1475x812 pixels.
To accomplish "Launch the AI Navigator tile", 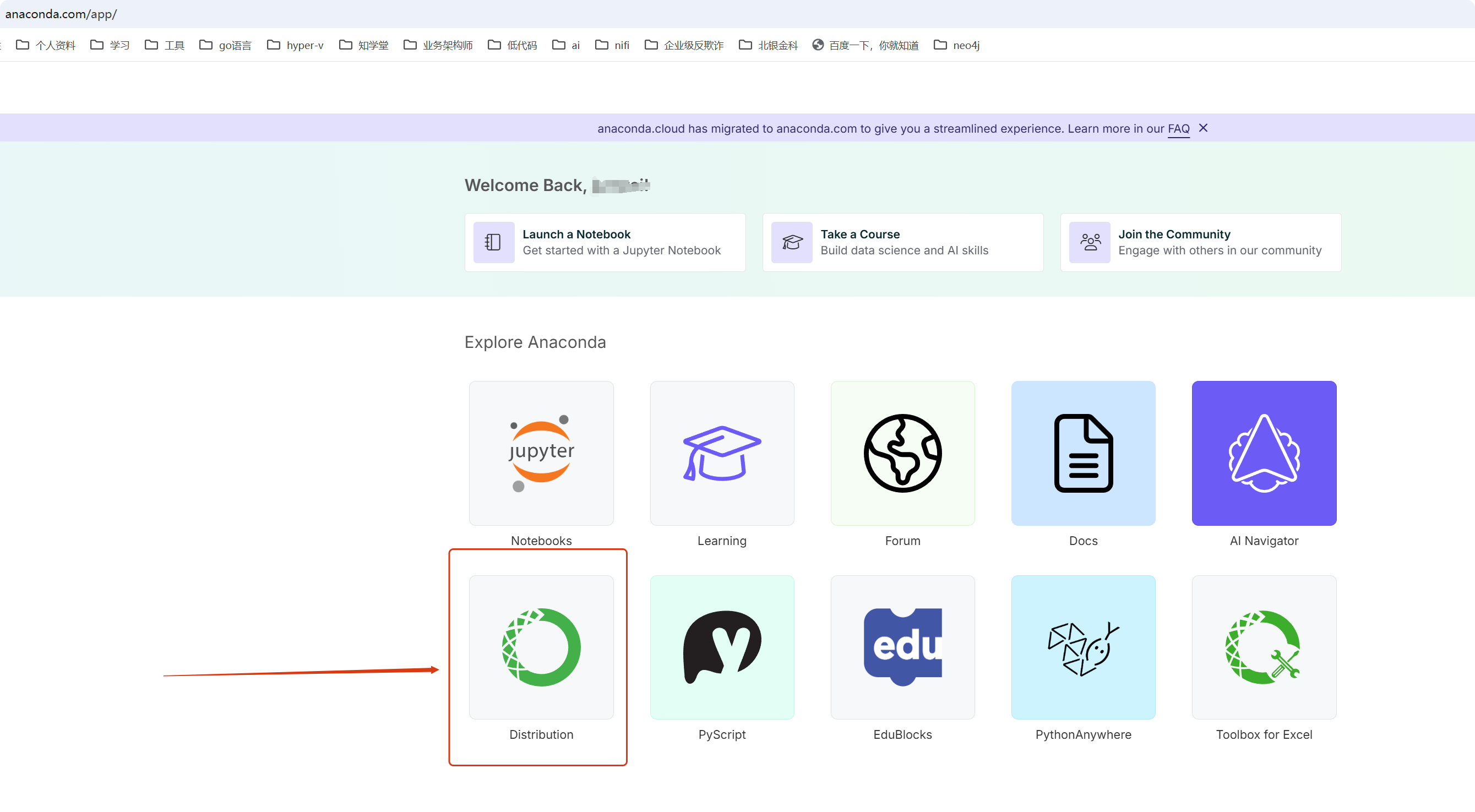I will [1264, 453].
